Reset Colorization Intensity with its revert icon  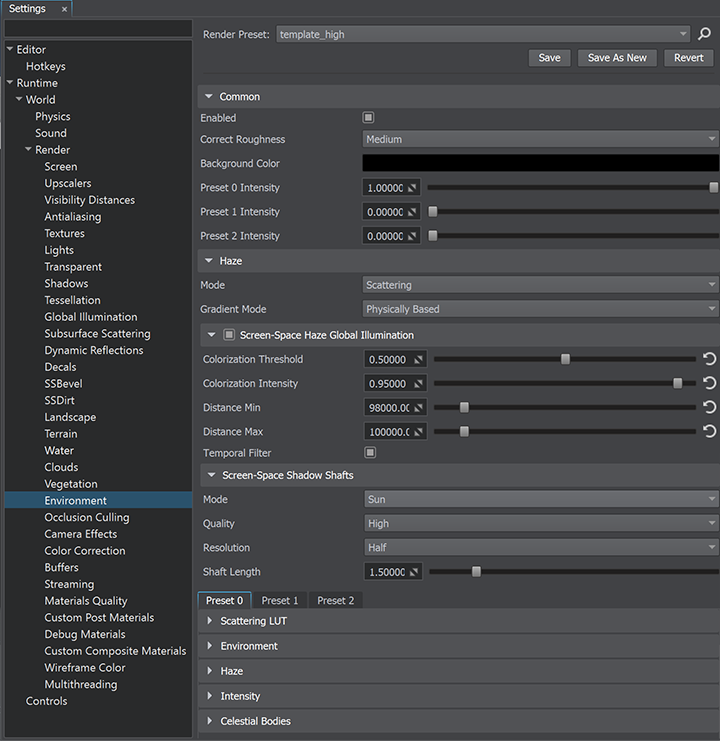(x=710, y=383)
